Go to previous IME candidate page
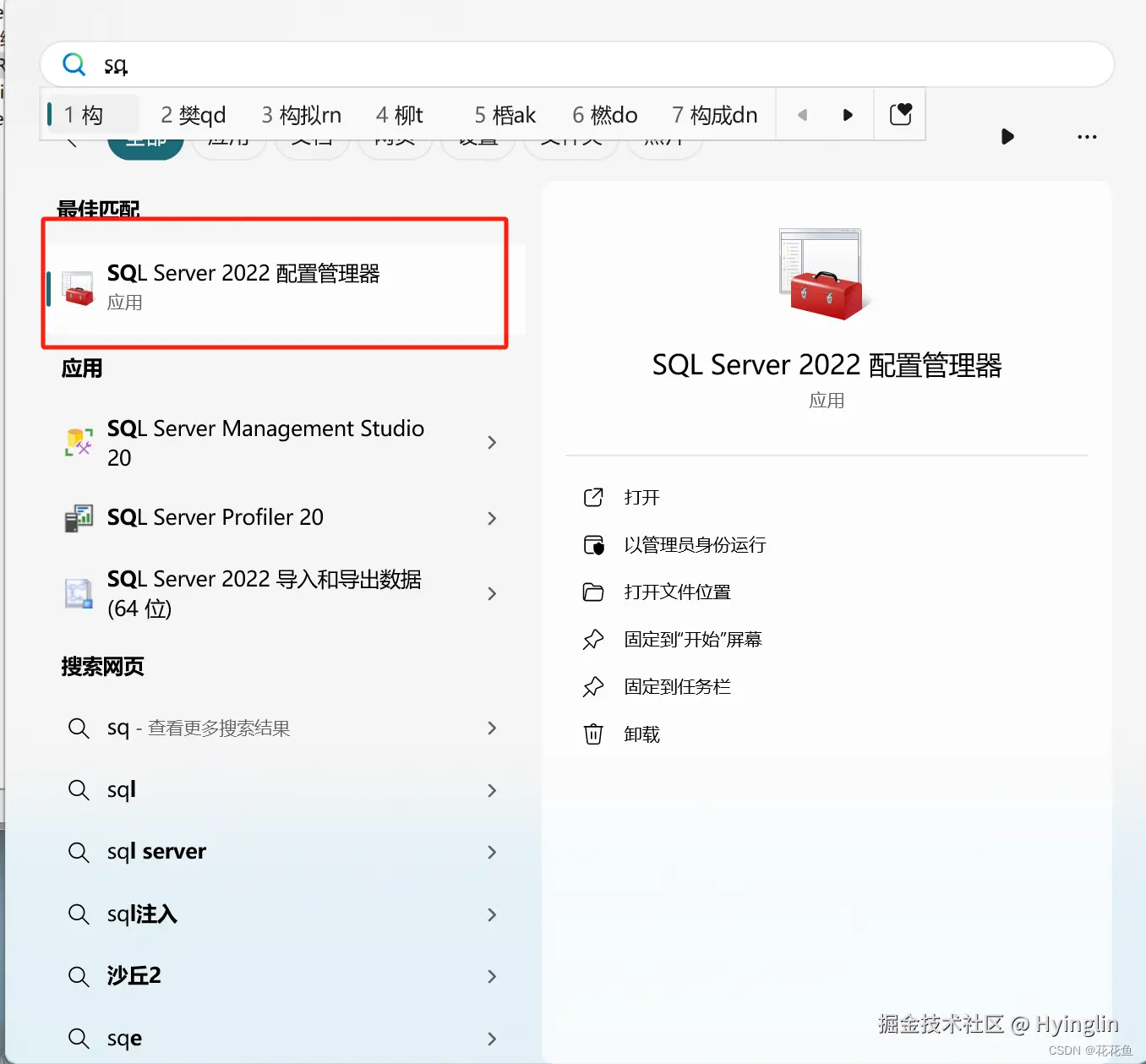Screen dimensions: 1146x1064 point(802,115)
